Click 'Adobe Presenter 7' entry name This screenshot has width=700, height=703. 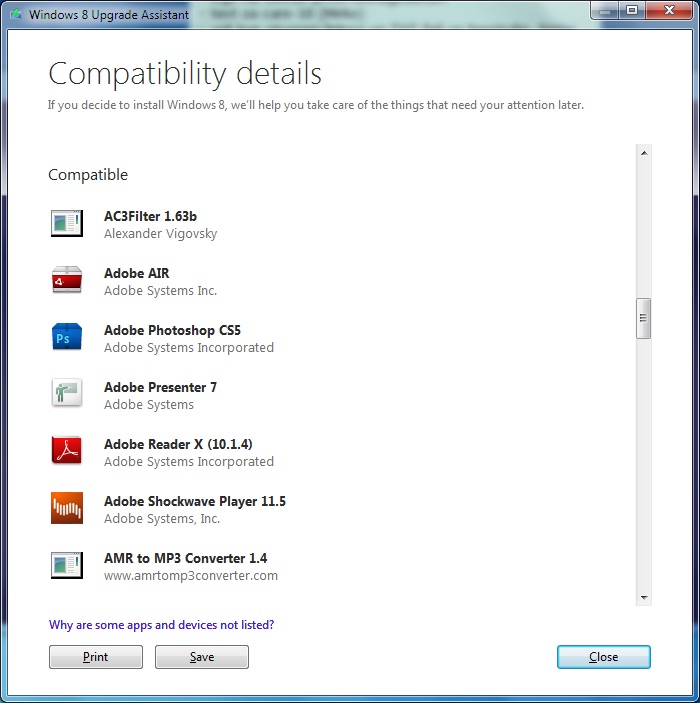[161, 387]
